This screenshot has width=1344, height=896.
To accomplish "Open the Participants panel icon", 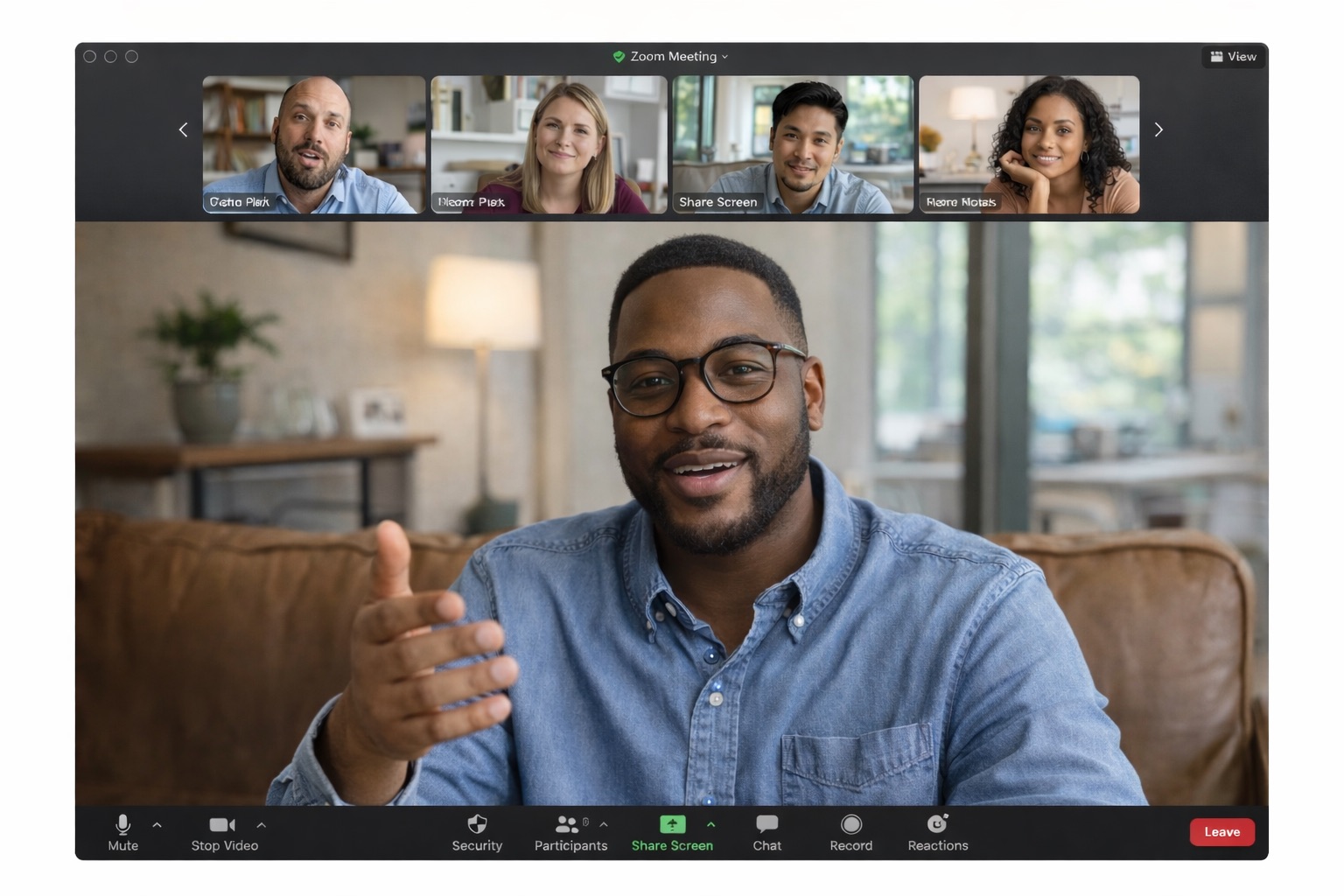I will coord(566,824).
